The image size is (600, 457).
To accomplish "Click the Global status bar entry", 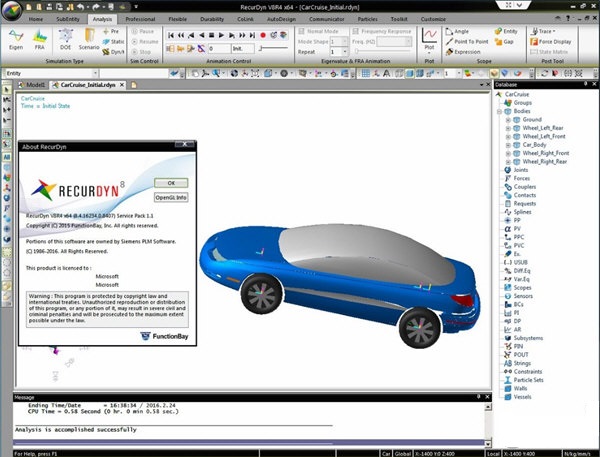I will click(x=403, y=454).
